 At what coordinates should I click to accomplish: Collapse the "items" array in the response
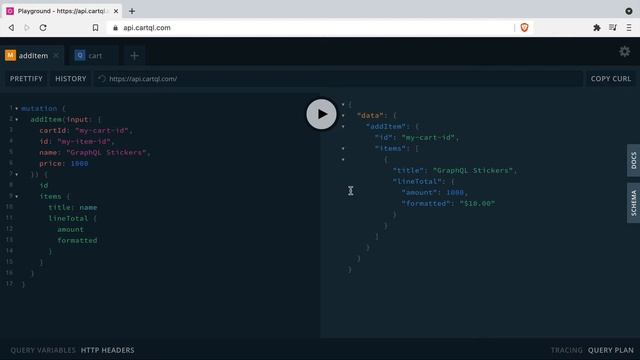click(343, 149)
